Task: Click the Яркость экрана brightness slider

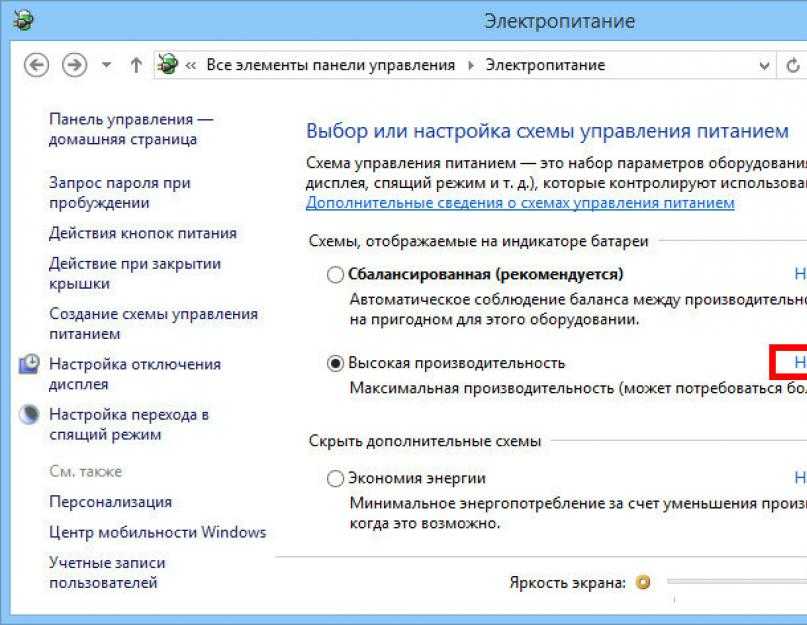Action: [x=736, y=582]
